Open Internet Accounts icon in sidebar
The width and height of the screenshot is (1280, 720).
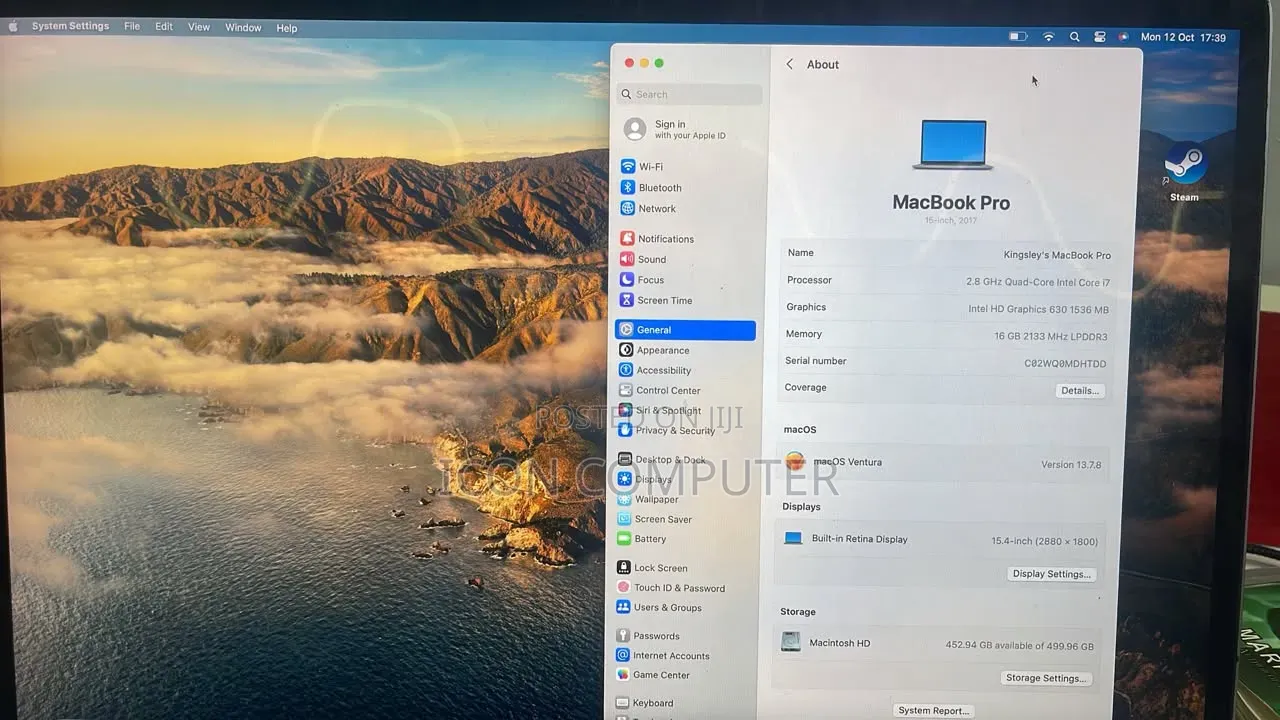623,655
